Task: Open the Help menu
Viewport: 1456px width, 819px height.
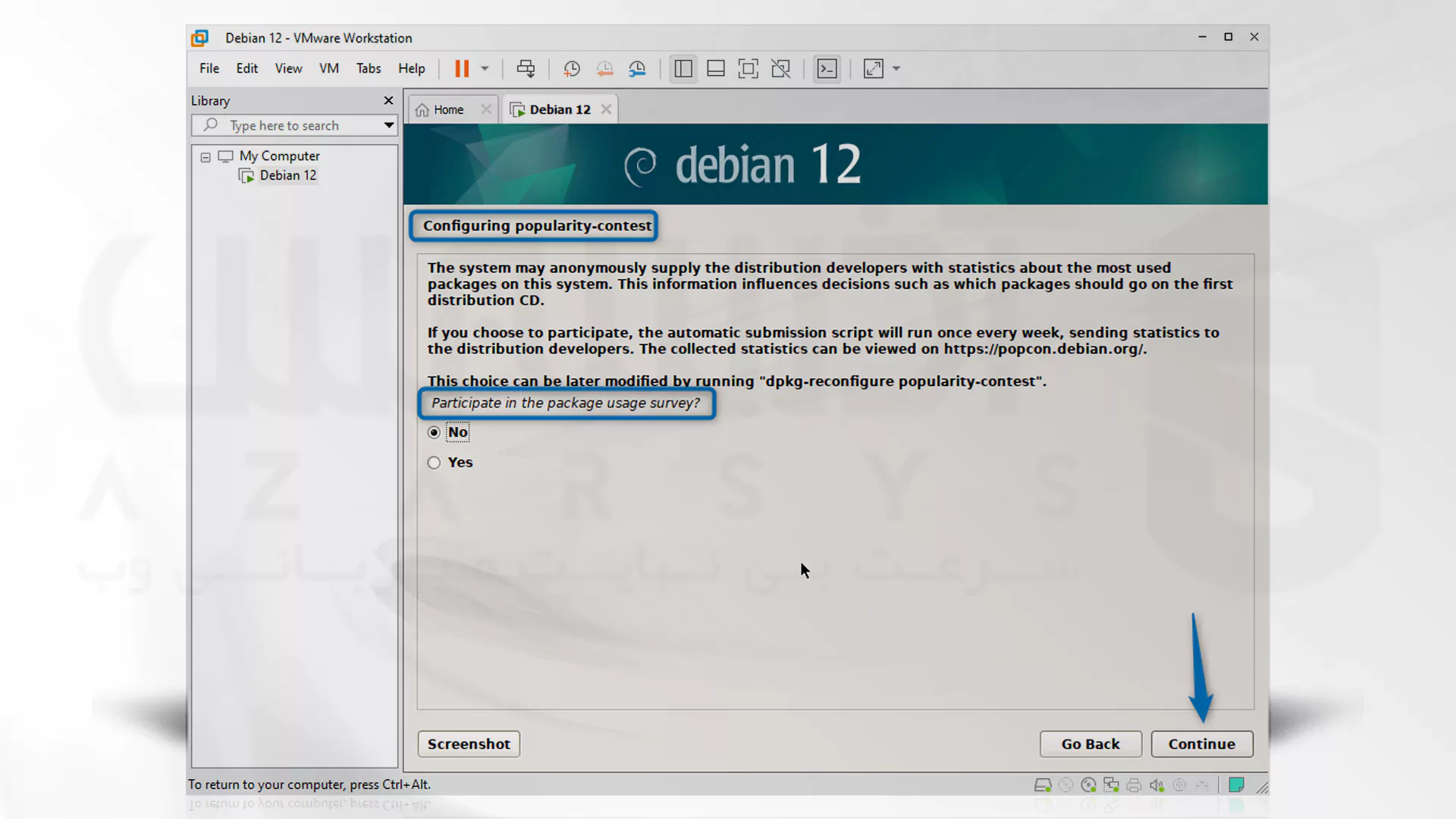Action: [412, 68]
